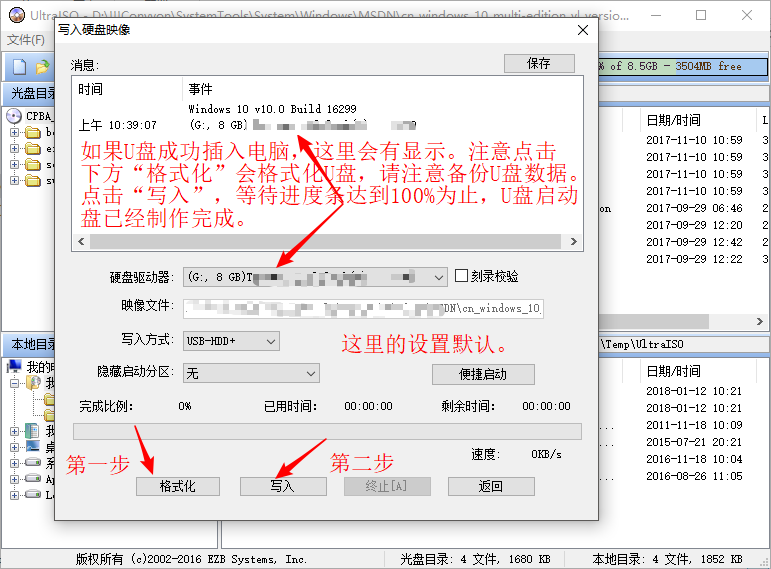The width and height of the screenshot is (771, 569).
Task: Select the 2011-11-18 10:09 local file row
Action: (x=694, y=425)
